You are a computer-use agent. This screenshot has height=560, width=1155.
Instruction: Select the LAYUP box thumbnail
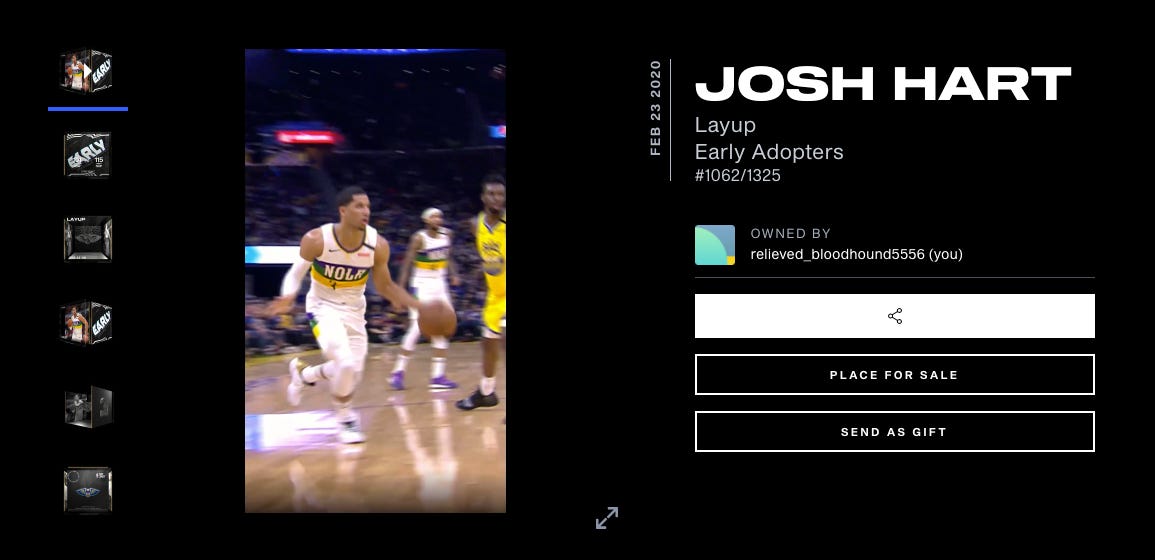click(87, 239)
